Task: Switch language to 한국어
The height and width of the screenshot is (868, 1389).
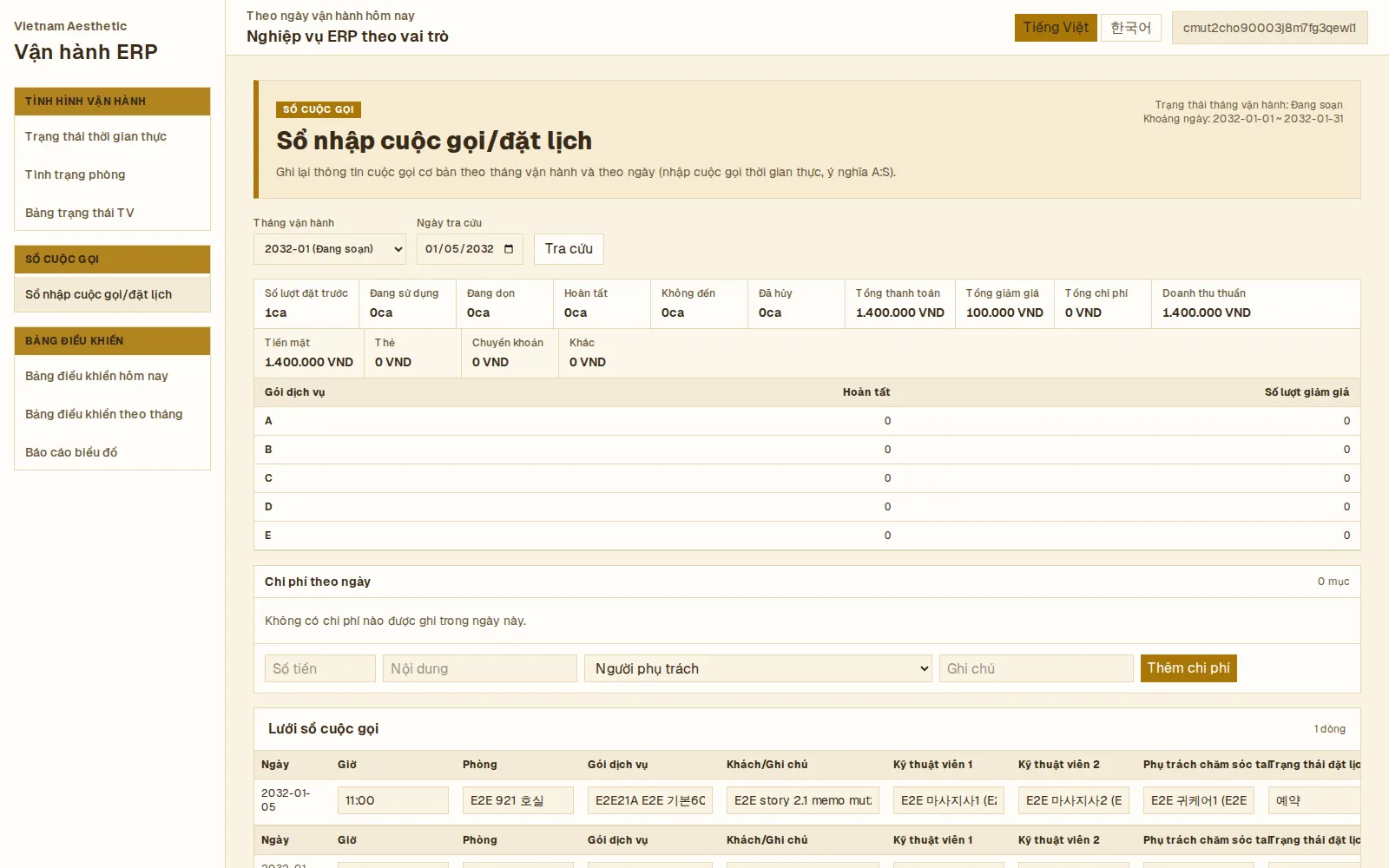Action: tap(1131, 28)
